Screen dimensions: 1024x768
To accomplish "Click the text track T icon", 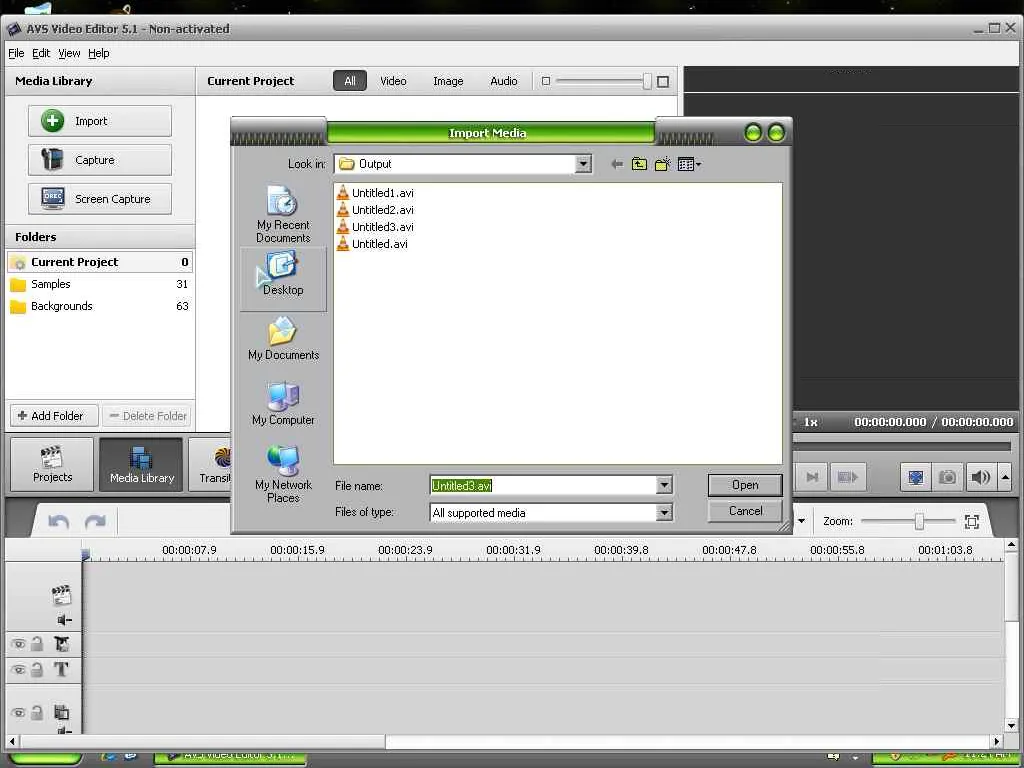I will coord(61,669).
